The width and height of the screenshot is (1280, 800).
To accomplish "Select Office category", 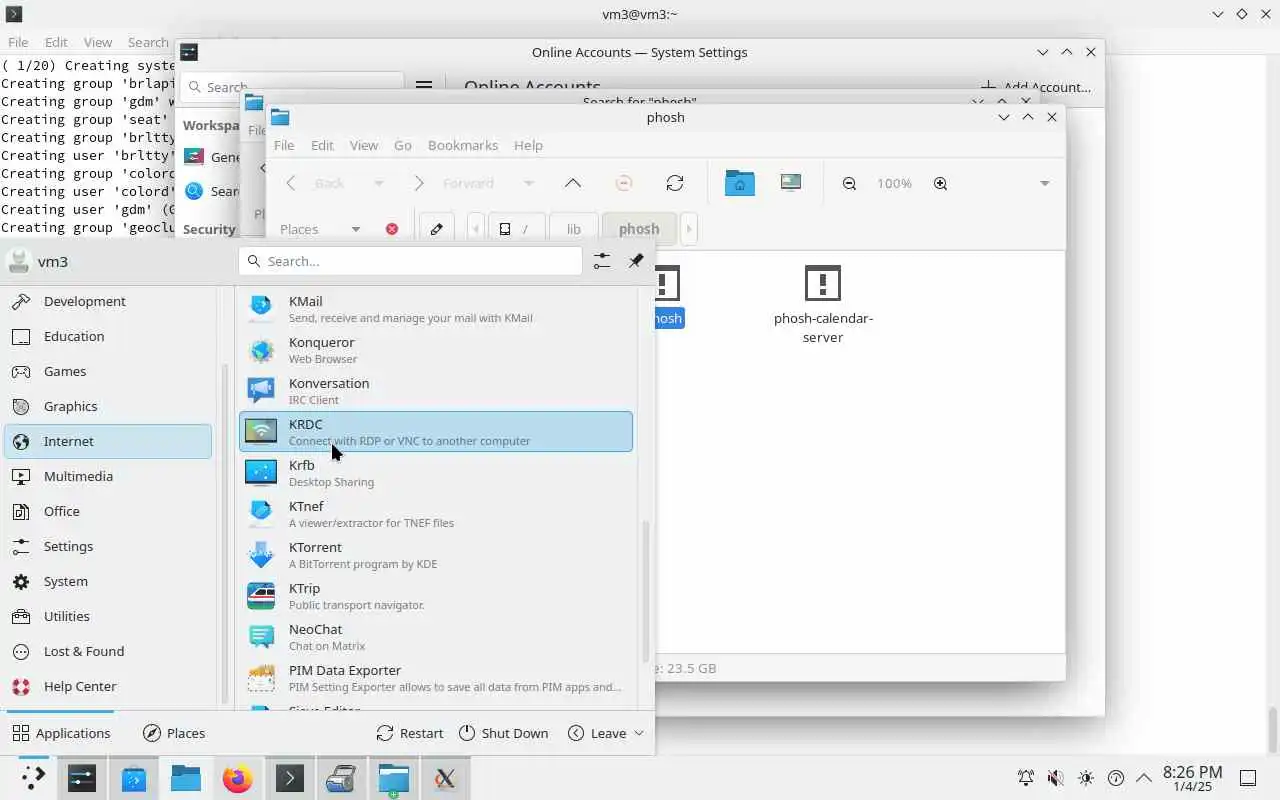I will [x=108, y=511].
